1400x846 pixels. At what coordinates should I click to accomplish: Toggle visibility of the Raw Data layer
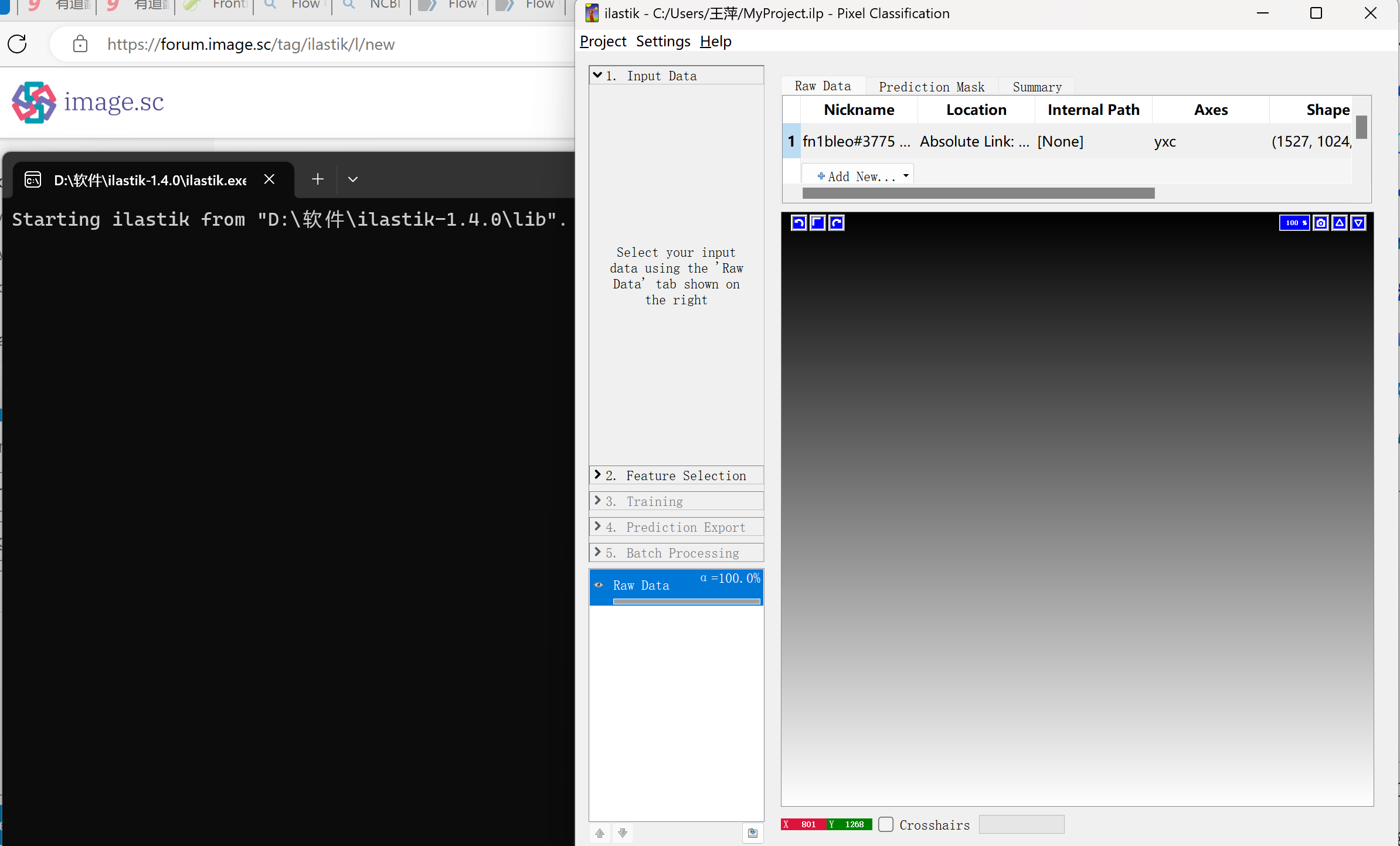point(599,585)
